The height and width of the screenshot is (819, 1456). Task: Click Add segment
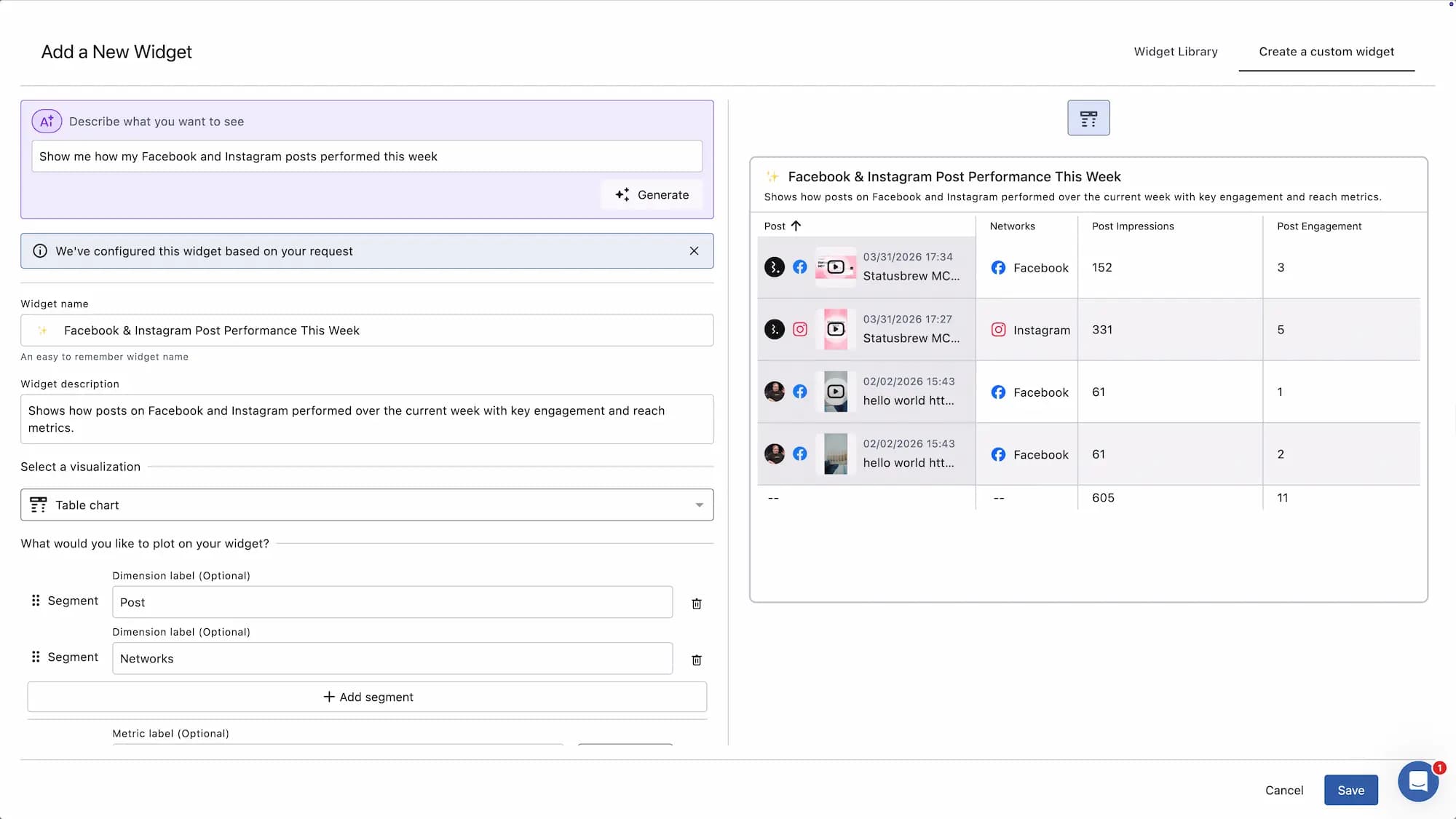point(367,697)
